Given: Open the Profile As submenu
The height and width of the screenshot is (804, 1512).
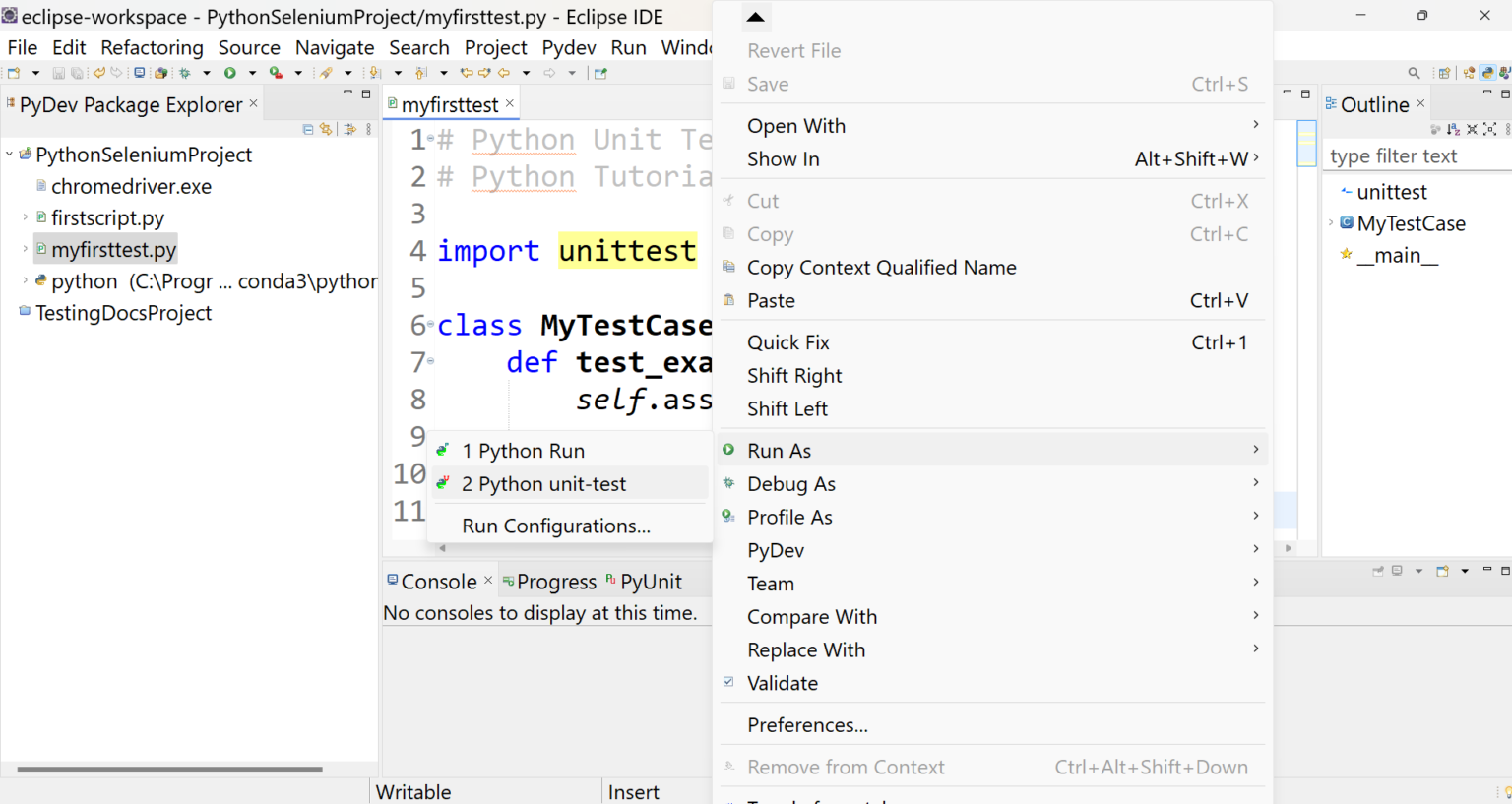Looking at the screenshot, I should pos(992,517).
